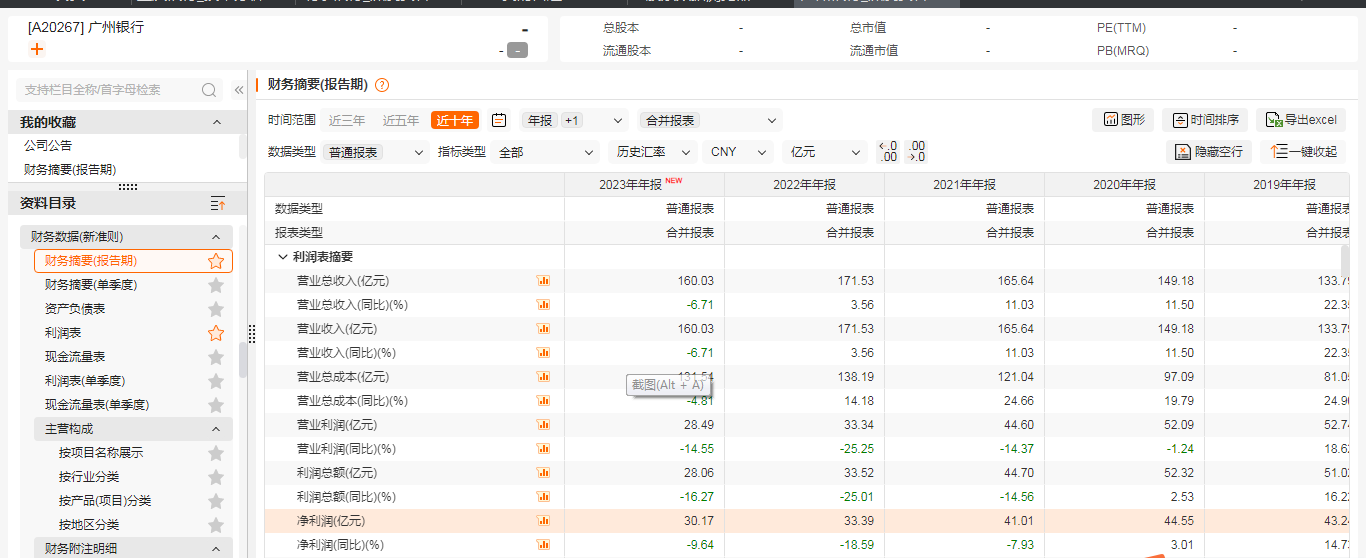
Task: Click the help question mark beside 财务摘要(报告期)
Action: [x=382, y=86]
